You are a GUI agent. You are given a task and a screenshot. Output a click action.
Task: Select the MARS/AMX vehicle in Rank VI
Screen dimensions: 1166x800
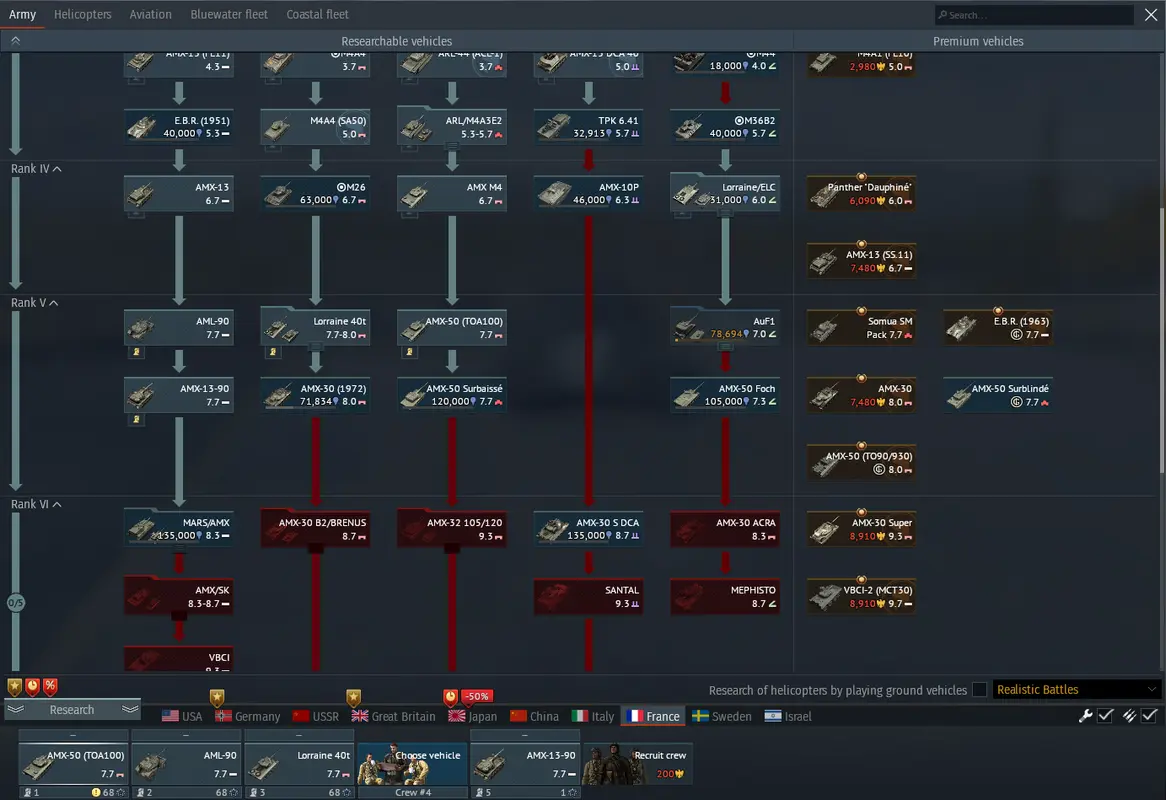[x=179, y=529]
